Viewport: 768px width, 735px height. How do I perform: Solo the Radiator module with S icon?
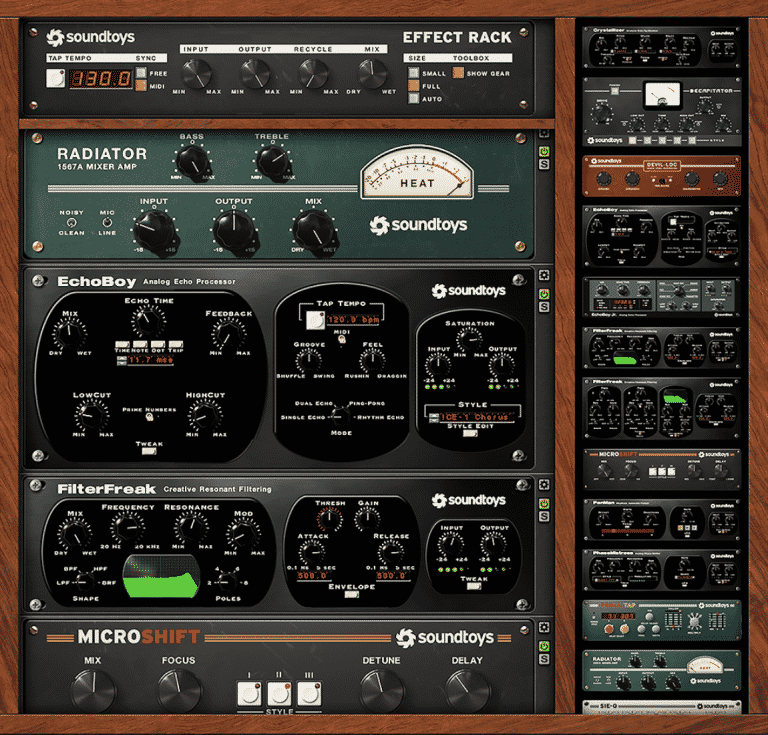tap(544, 165)
